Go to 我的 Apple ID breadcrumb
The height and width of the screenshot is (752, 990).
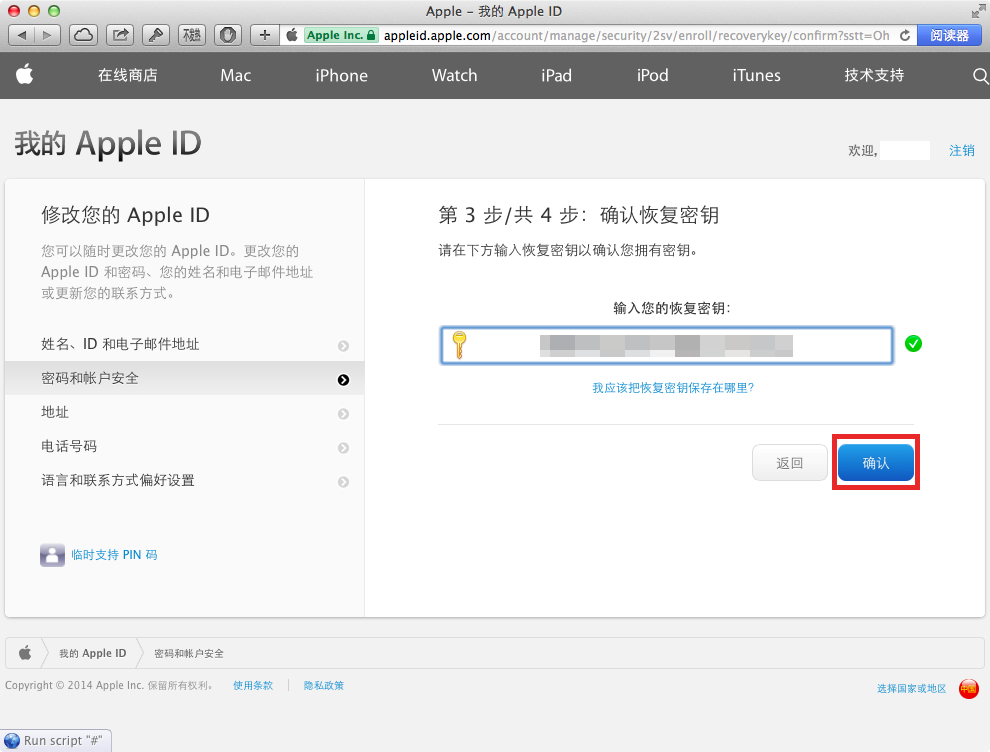(x=93, y=654)
